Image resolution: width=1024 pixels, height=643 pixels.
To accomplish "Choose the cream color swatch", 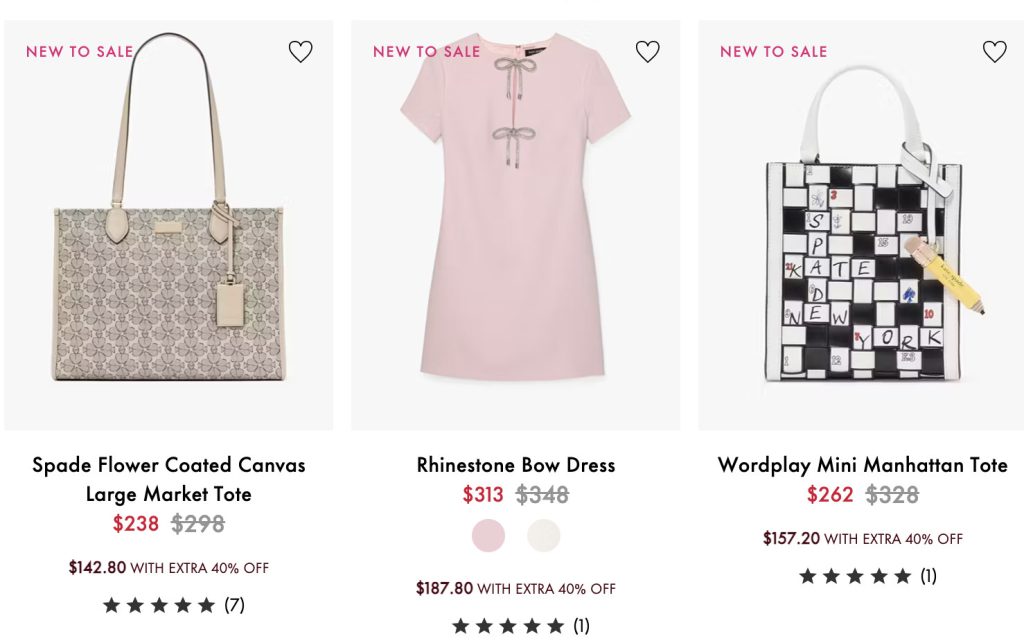I will coord(544,536).
